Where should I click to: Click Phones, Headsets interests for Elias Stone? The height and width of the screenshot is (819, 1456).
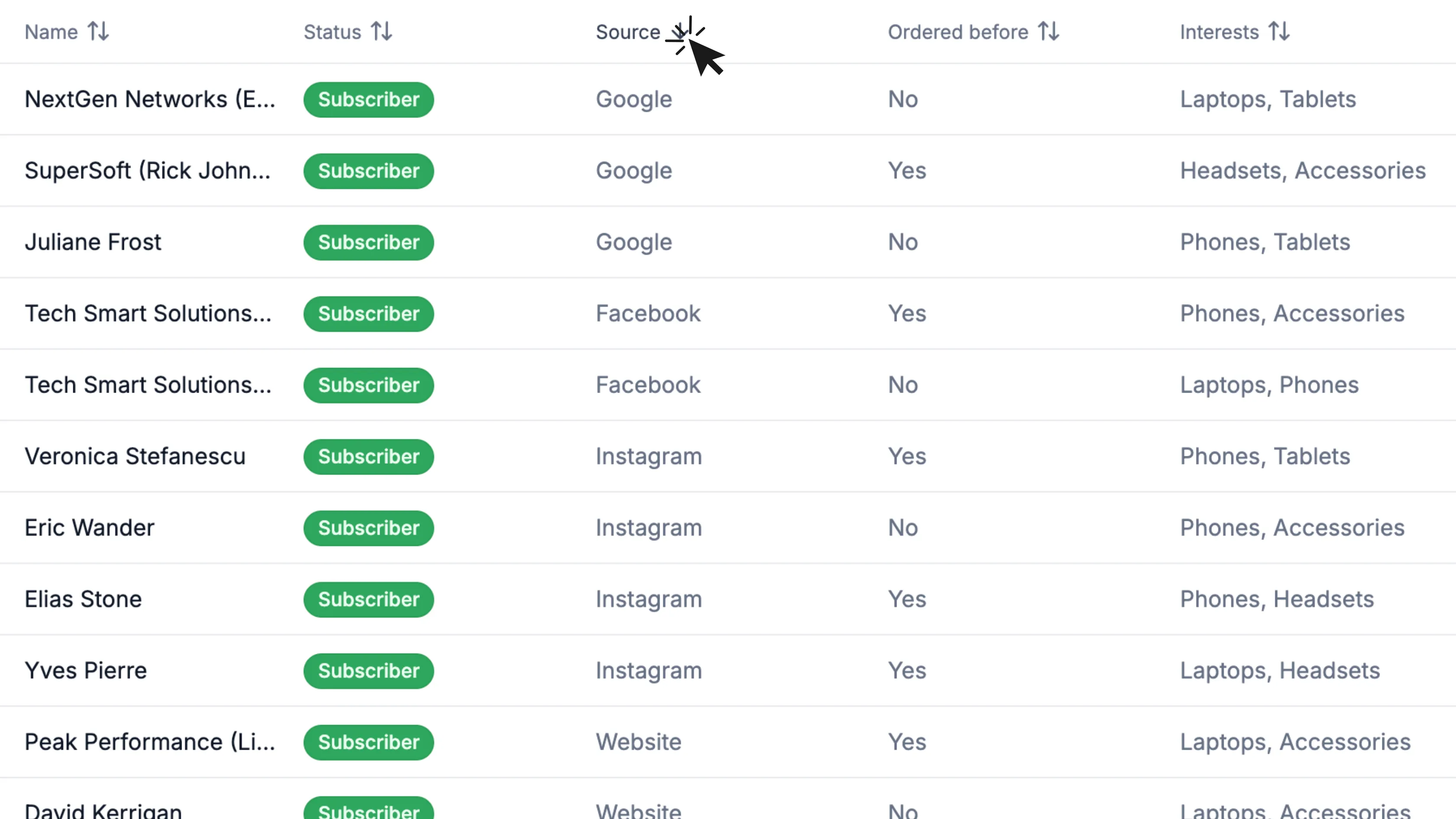[x=1276, y=599]
